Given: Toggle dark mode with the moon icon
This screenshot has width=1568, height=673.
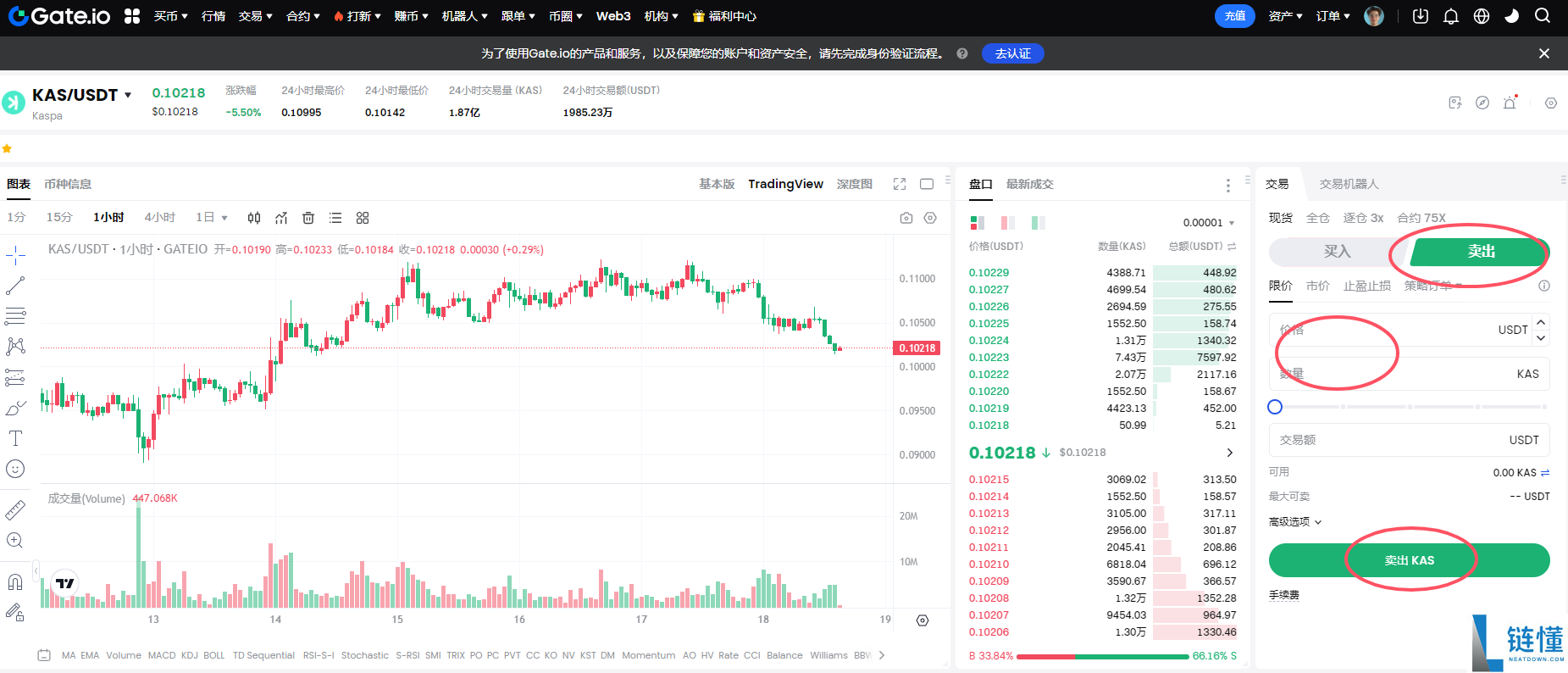Looking at the screenshot, I should click(1512, 16).
